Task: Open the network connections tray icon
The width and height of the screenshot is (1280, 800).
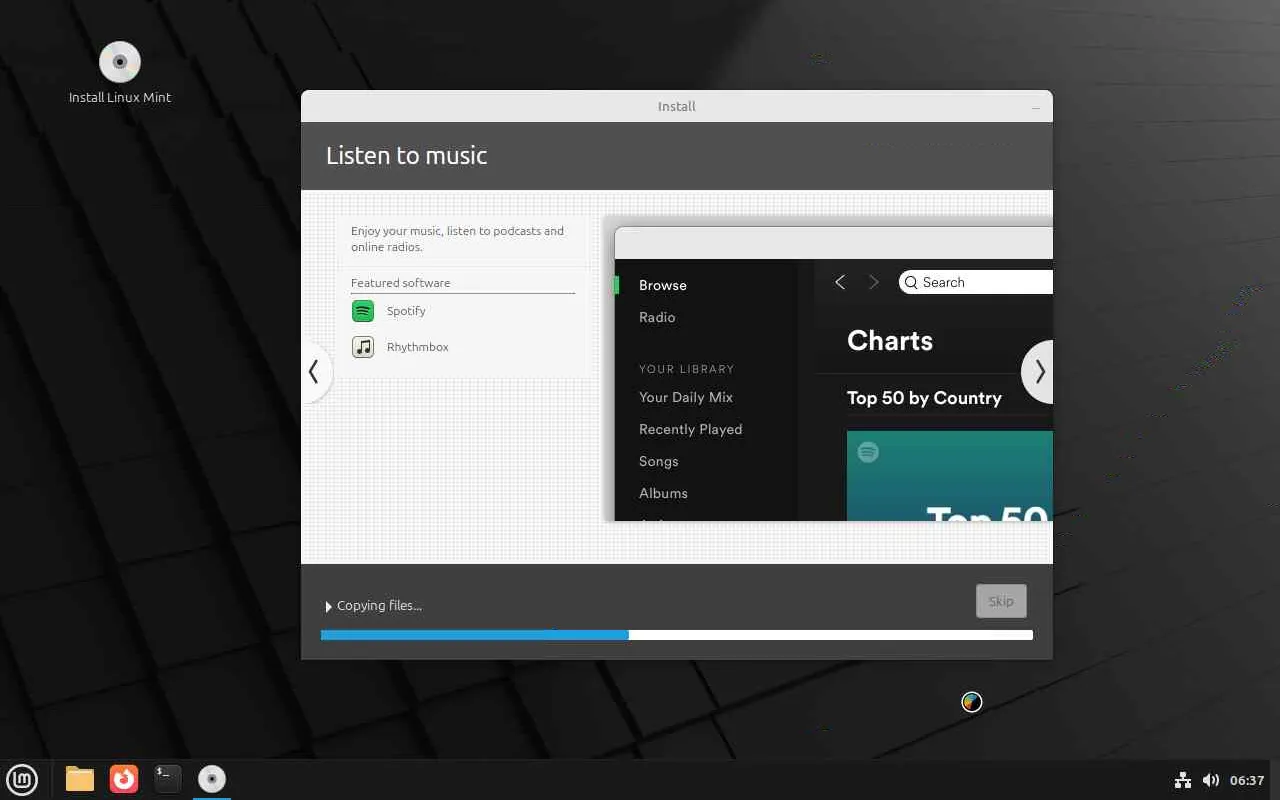Action: (x=1183, y=780)
